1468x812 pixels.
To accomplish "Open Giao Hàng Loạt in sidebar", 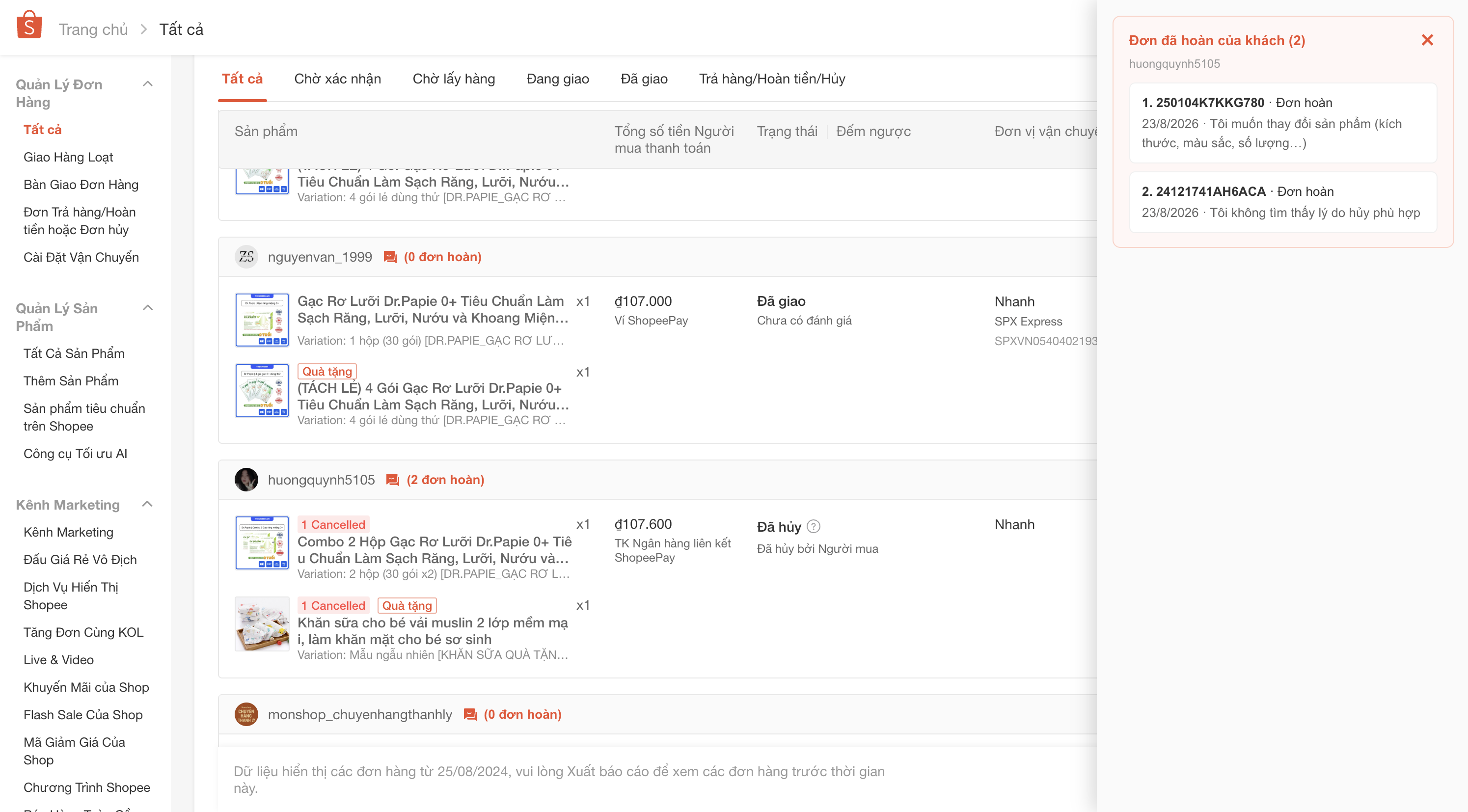I will tap(68, 157).
